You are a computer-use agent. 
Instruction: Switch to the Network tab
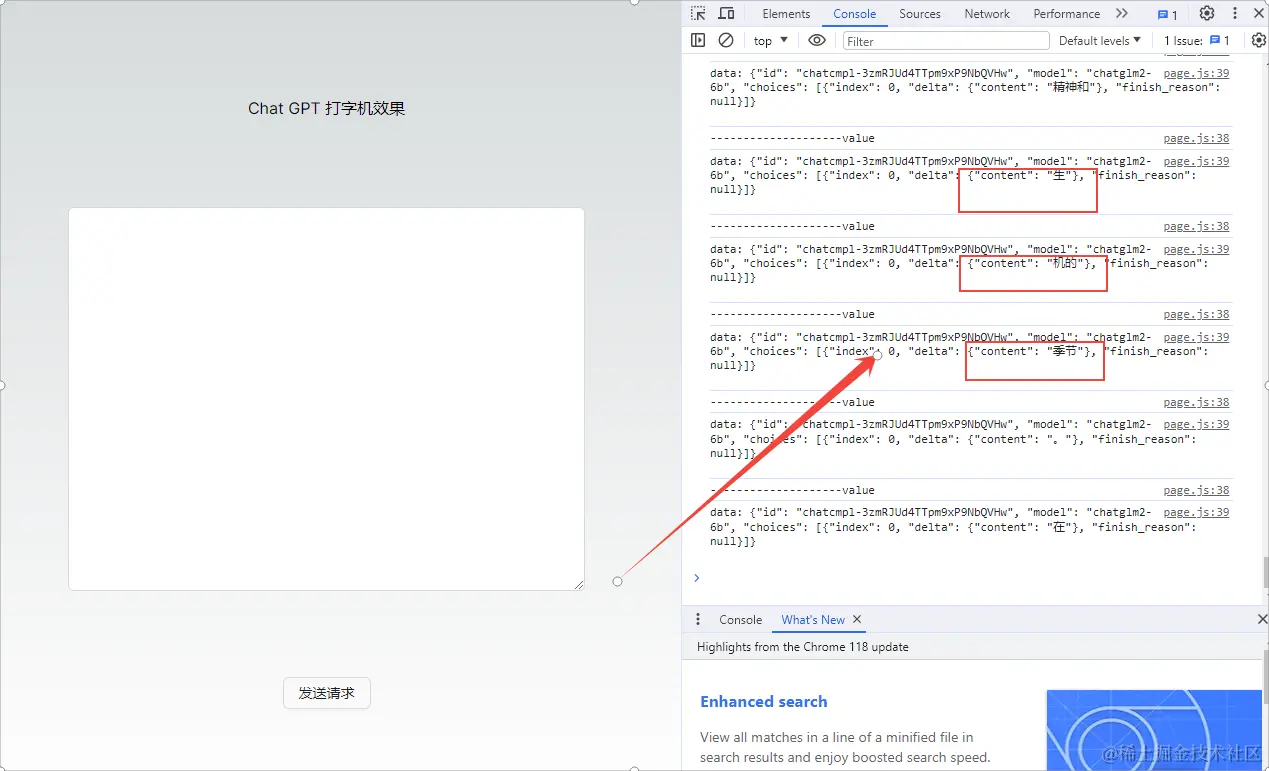(987, 14)
